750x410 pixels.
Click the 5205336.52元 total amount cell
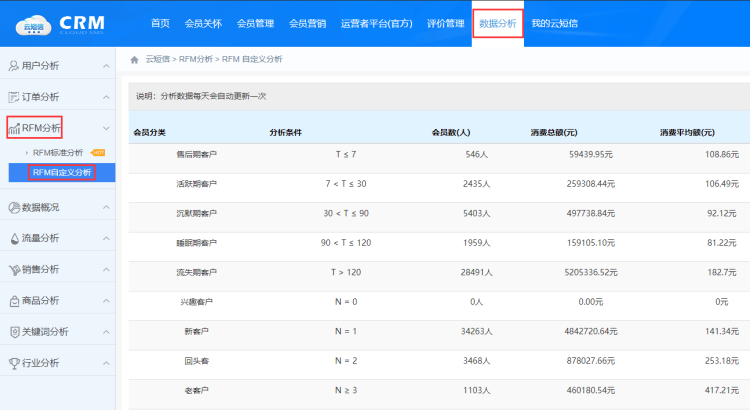click(591, 272)
